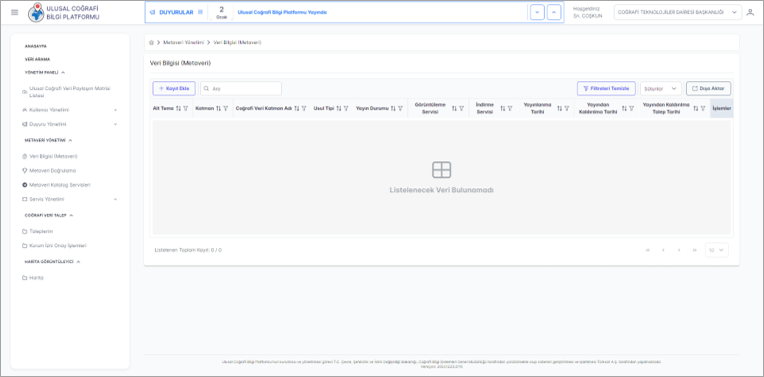Open the Sütunlar columns dropdown
This screenshot has height=377, width=764.
[x=660, y=88]
